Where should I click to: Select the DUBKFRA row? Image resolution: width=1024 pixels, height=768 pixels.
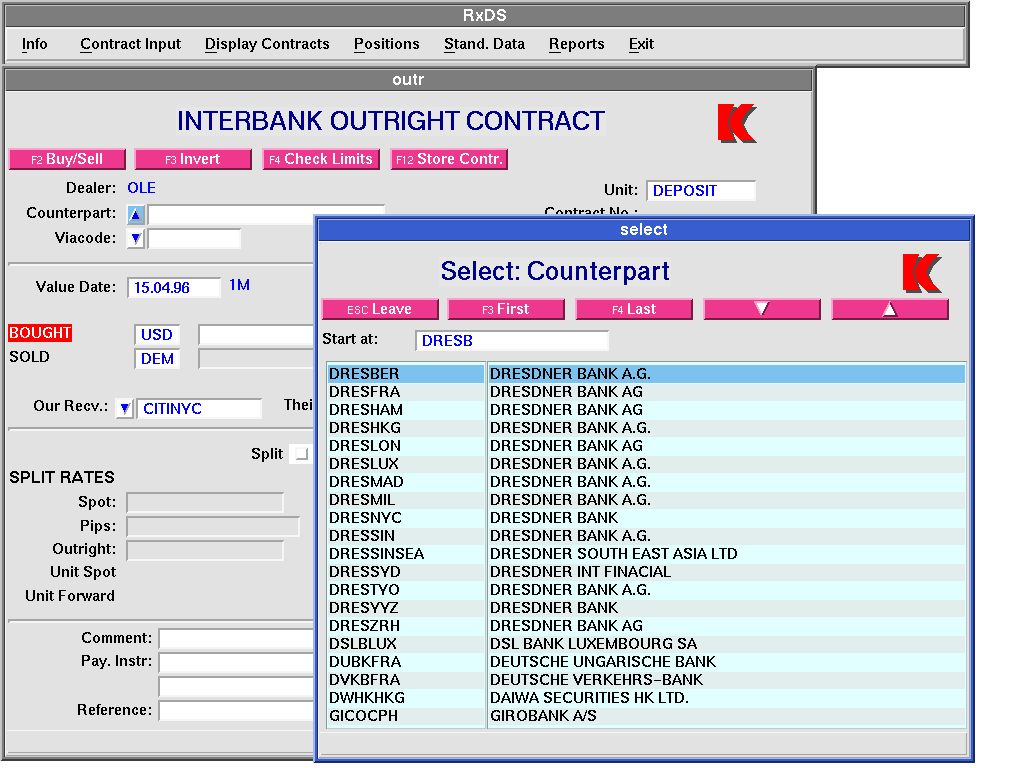point(646,662)
